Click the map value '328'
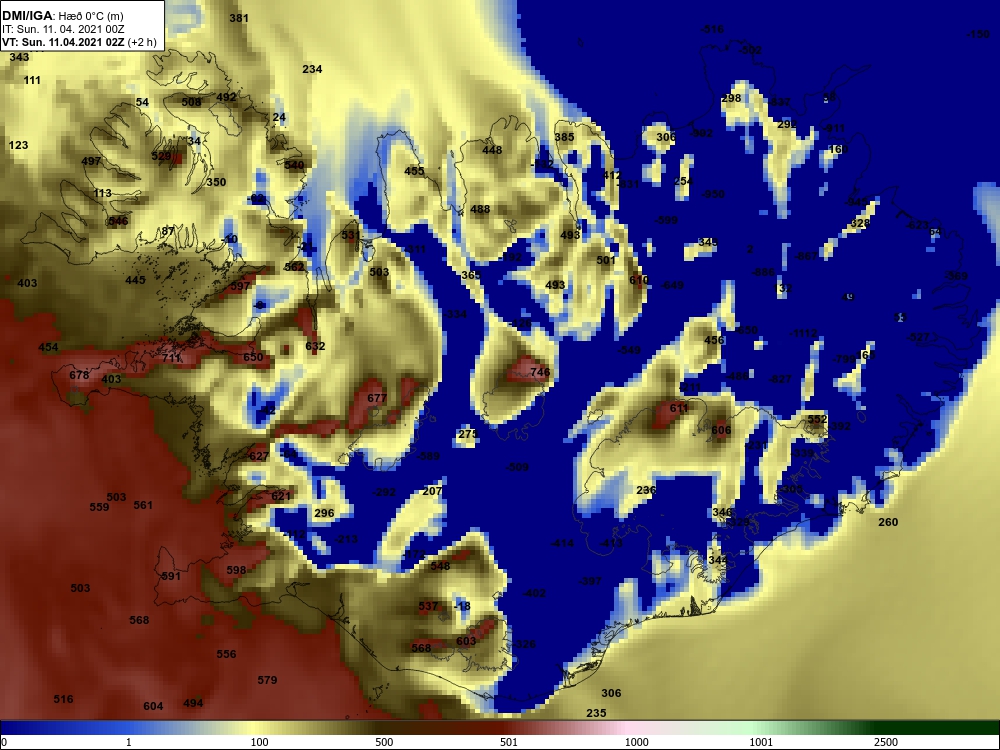The width and height of the screenshot is (1000, 750). pos(860,223)
